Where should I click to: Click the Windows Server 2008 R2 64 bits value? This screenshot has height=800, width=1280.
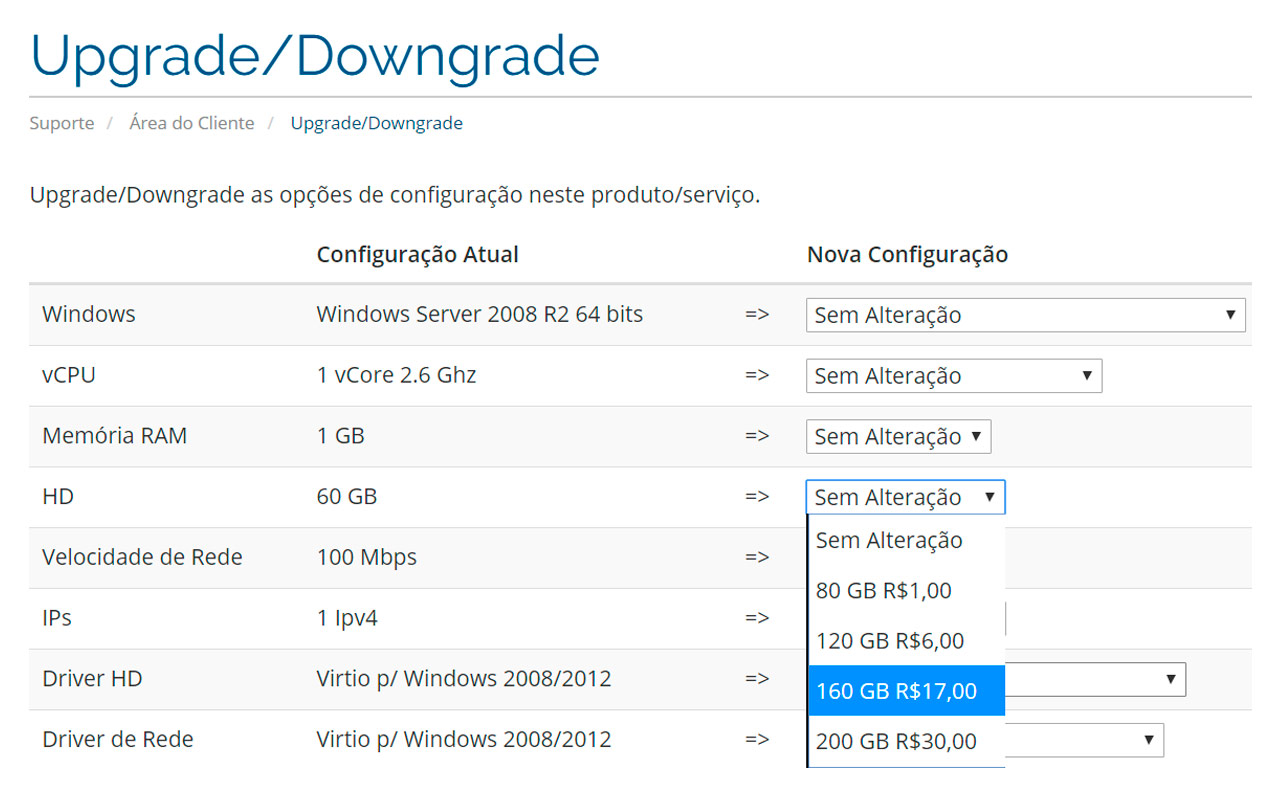[x=480, y=314]
